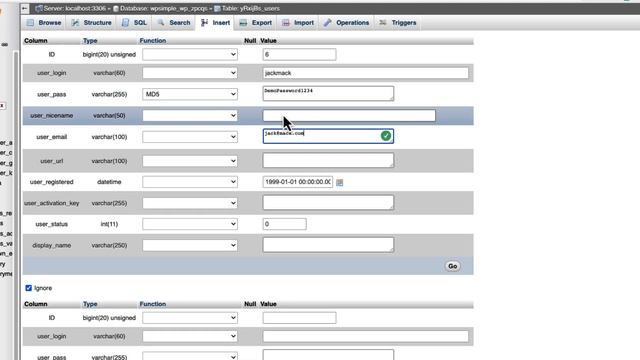Viewport: 640px width, 360px height.
Task: Open the Import tab
Action: [298, 23]
